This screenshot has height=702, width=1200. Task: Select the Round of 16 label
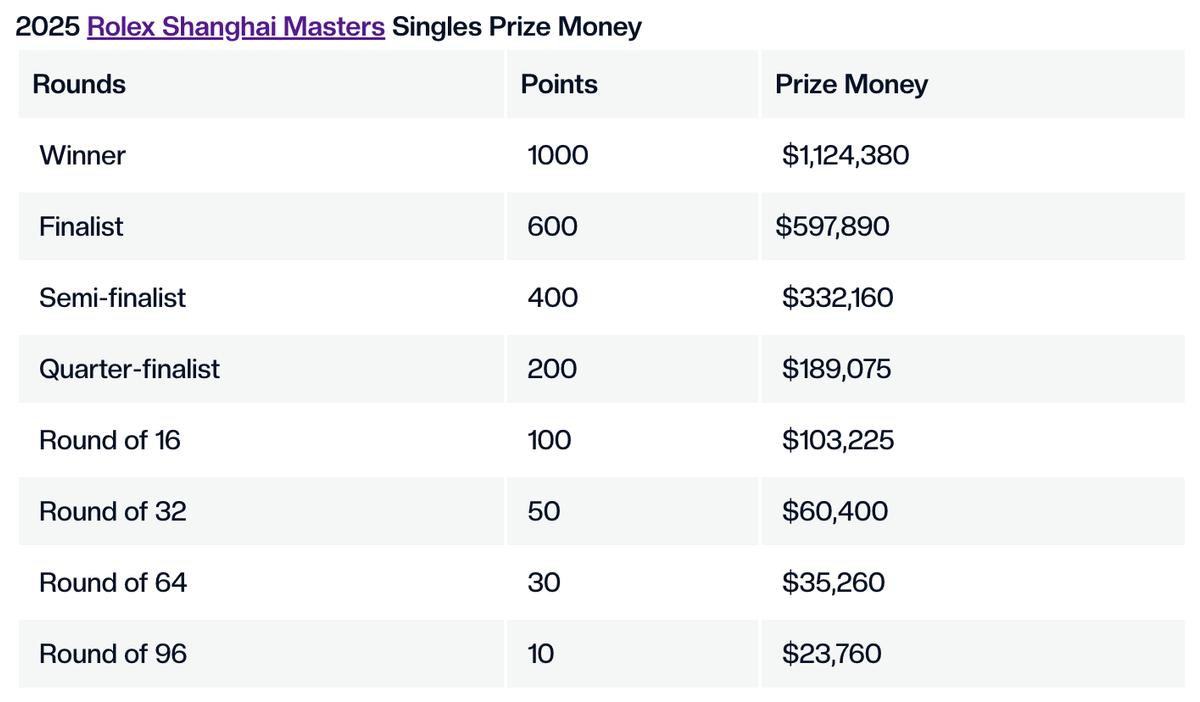(110, 440)
